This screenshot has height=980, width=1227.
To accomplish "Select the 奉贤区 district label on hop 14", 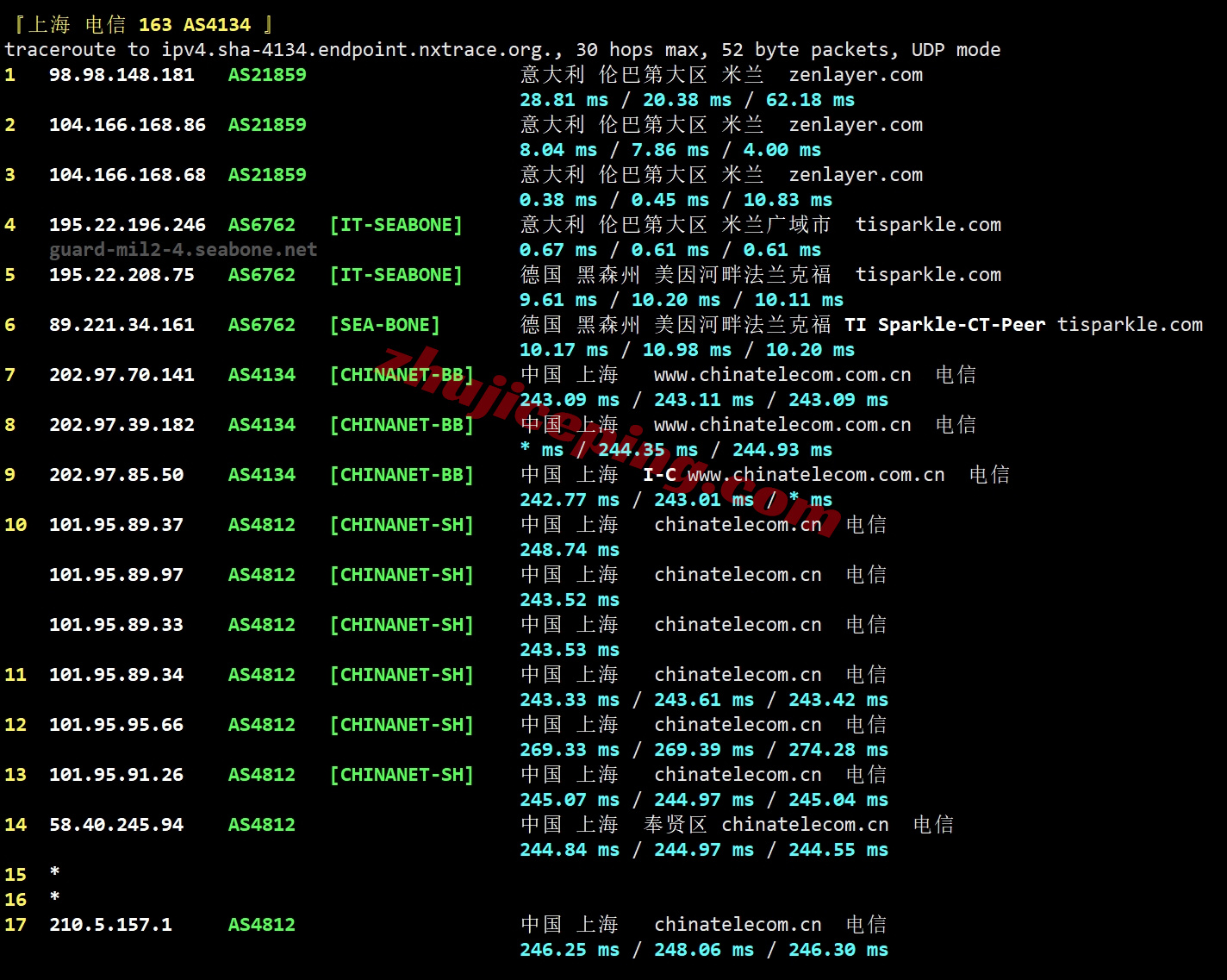I will point(676,825).
